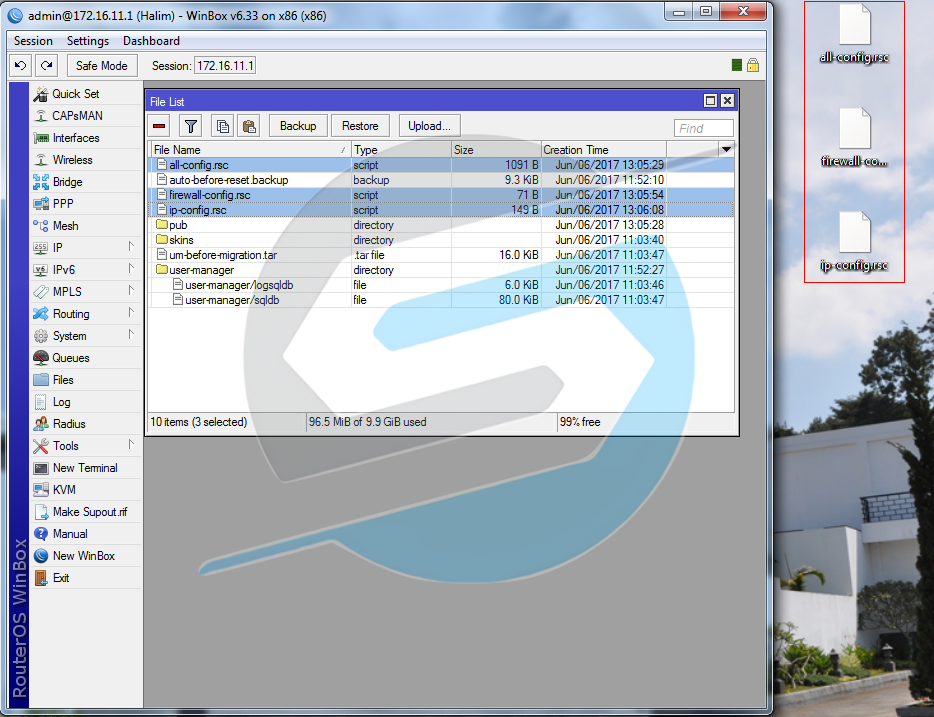The height and width of the screenshot is (717, 934).
Task: Undo last action with the back arrow
Action: [x=20, y=65]
